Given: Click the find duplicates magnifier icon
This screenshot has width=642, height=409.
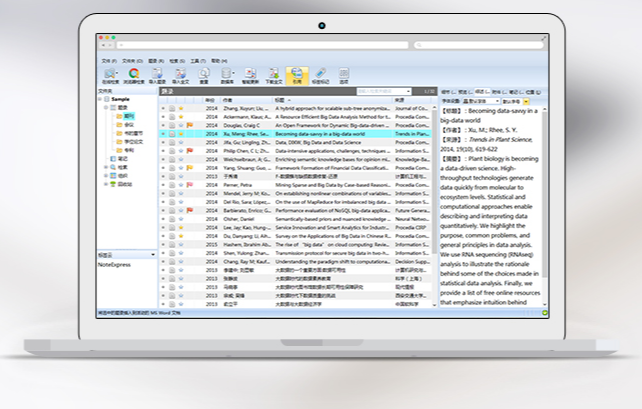Looking at the screenshot, I should [203, 75].
